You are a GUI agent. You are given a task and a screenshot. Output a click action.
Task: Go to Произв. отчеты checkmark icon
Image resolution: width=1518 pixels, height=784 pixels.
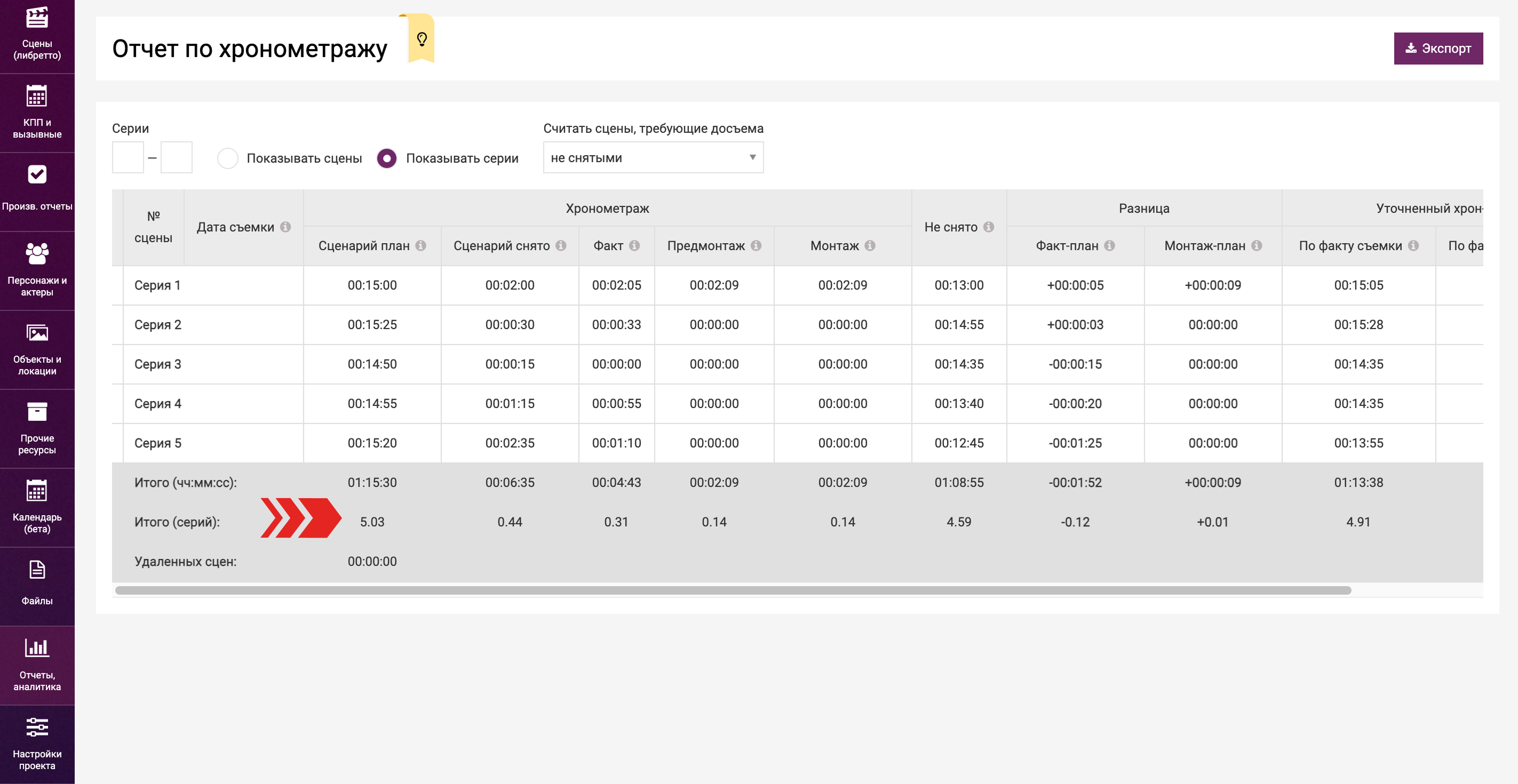click(x=36, y=175)
